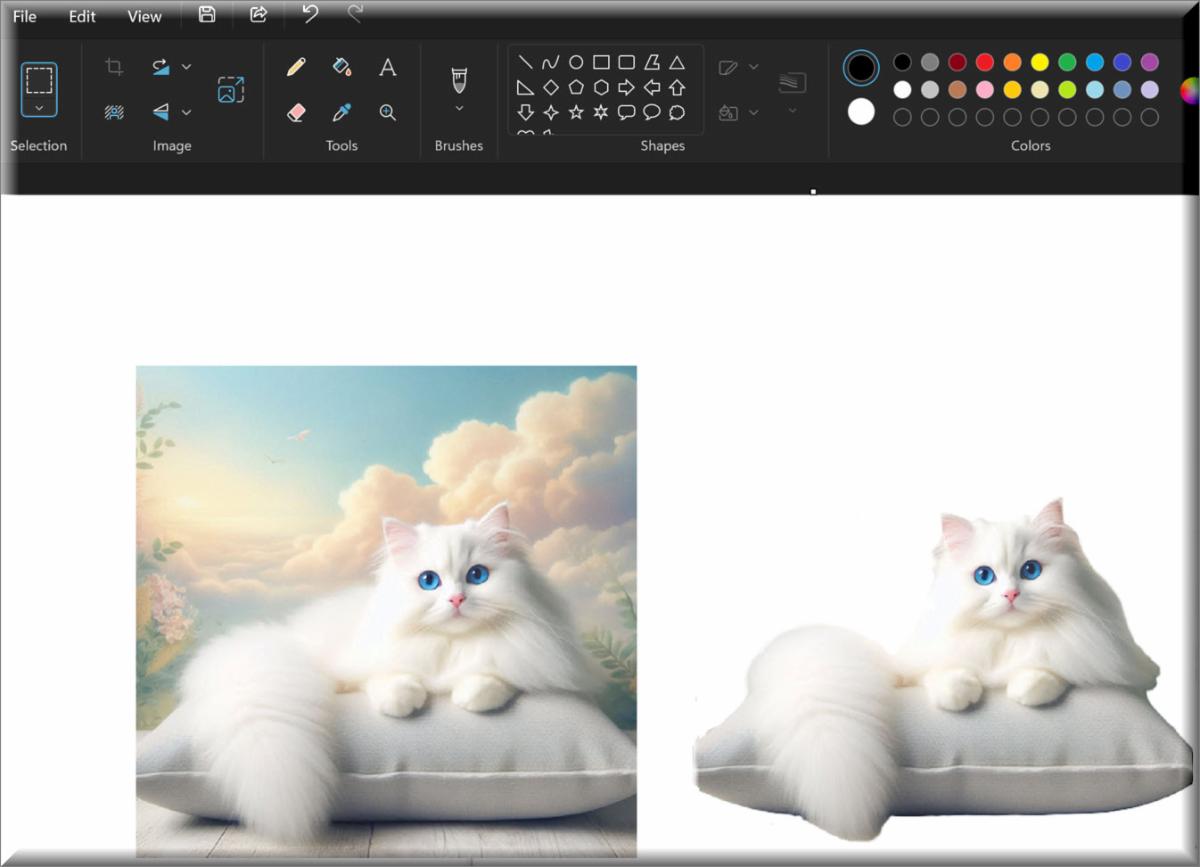This screenshot has width=1200, height=867.
Task: Set Color 1 black as active
Action: tap(861, 68)
